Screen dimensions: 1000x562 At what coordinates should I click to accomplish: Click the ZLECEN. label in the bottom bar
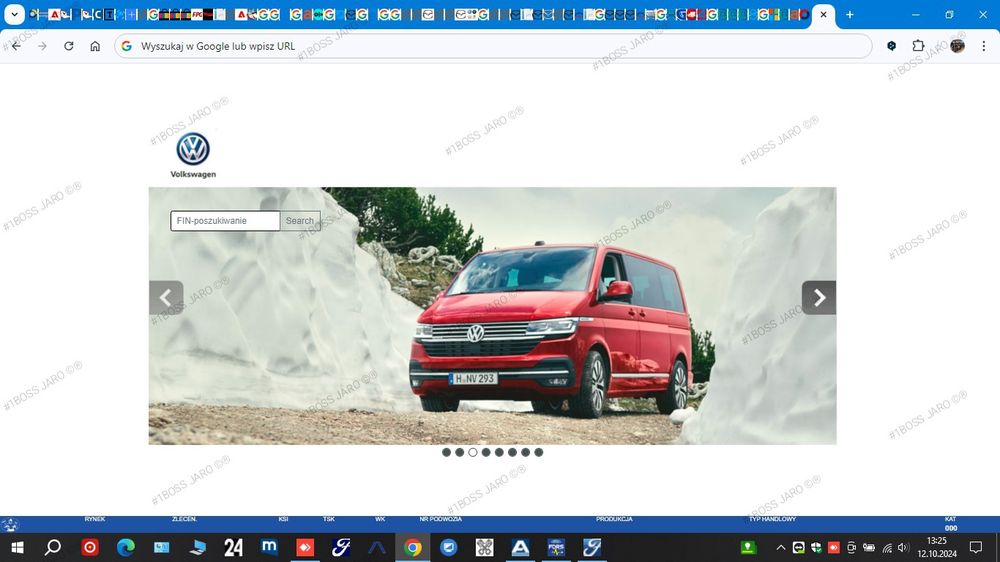184,519
